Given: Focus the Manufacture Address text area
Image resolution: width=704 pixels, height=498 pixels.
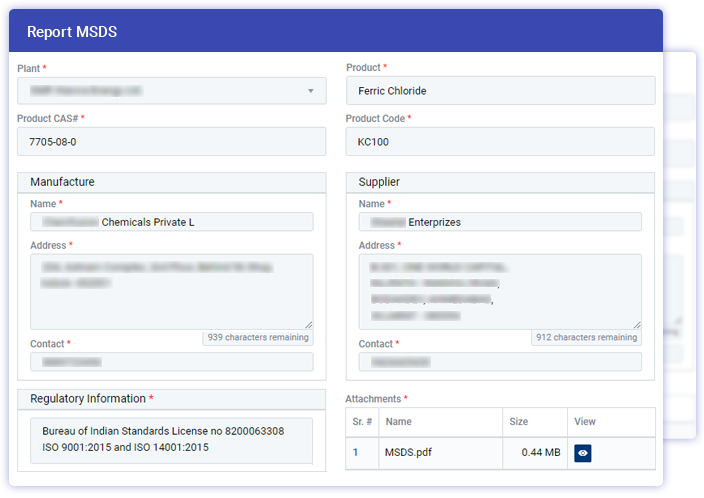Looking at the screenshot, I should [x=171, y=290].
